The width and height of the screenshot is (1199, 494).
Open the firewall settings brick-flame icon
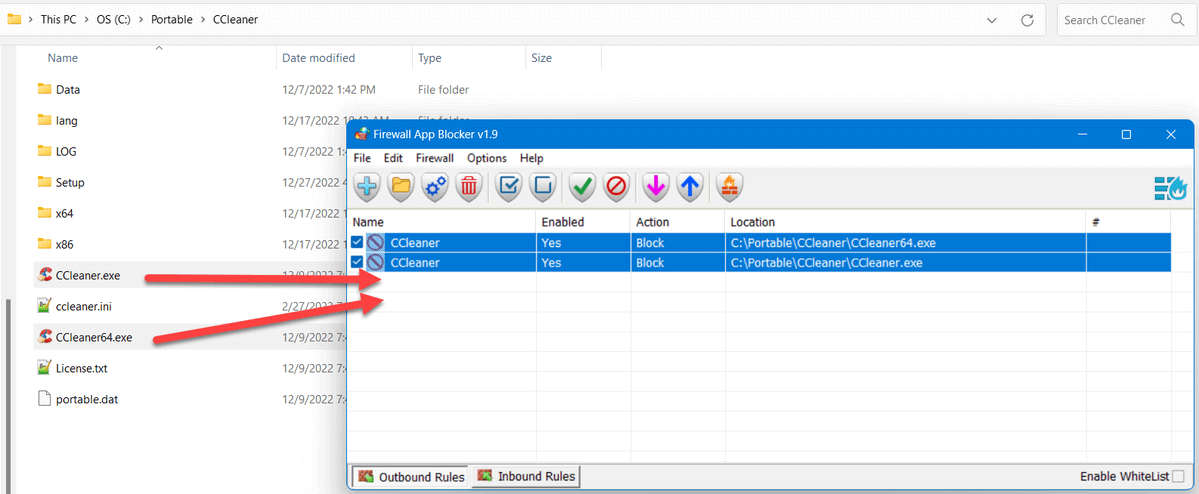tap(729, 187)
